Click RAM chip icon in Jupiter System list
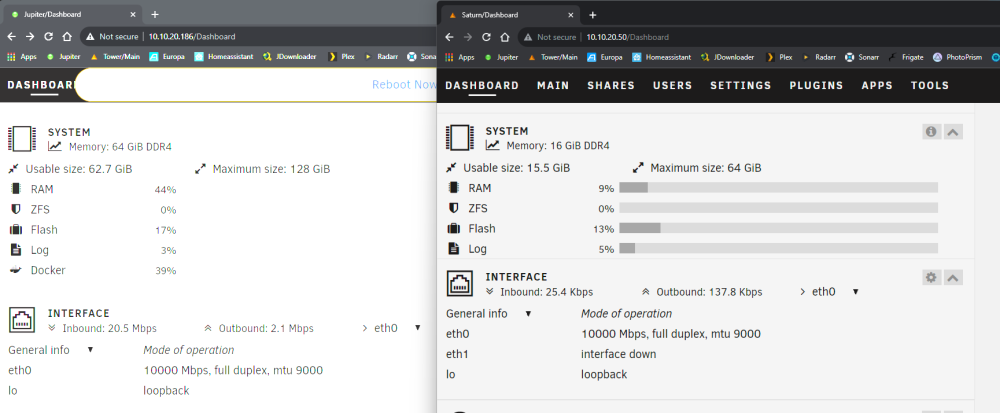 click(16, 189)
